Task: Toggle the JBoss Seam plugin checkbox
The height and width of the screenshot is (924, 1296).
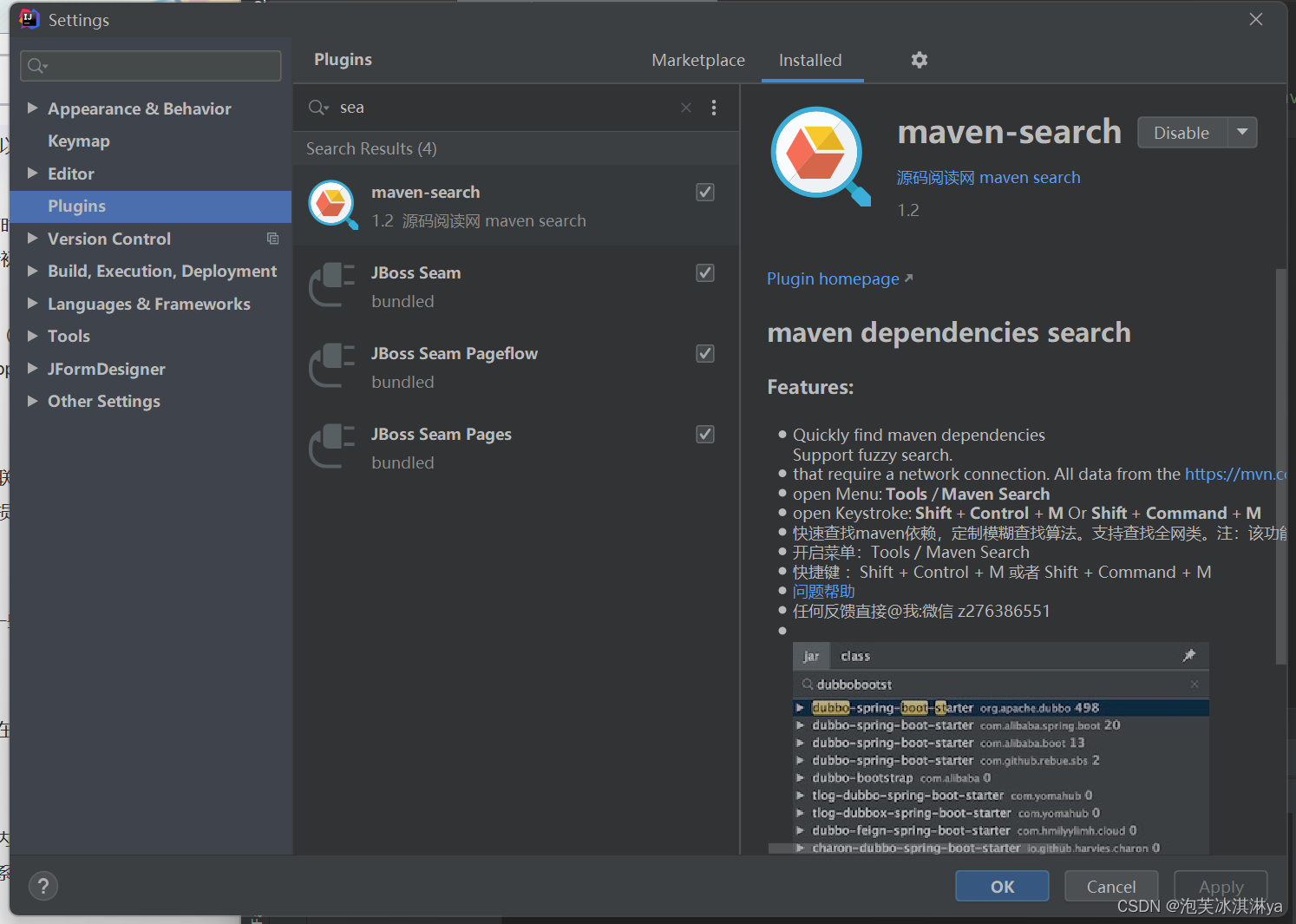Action: coord(705,272)
